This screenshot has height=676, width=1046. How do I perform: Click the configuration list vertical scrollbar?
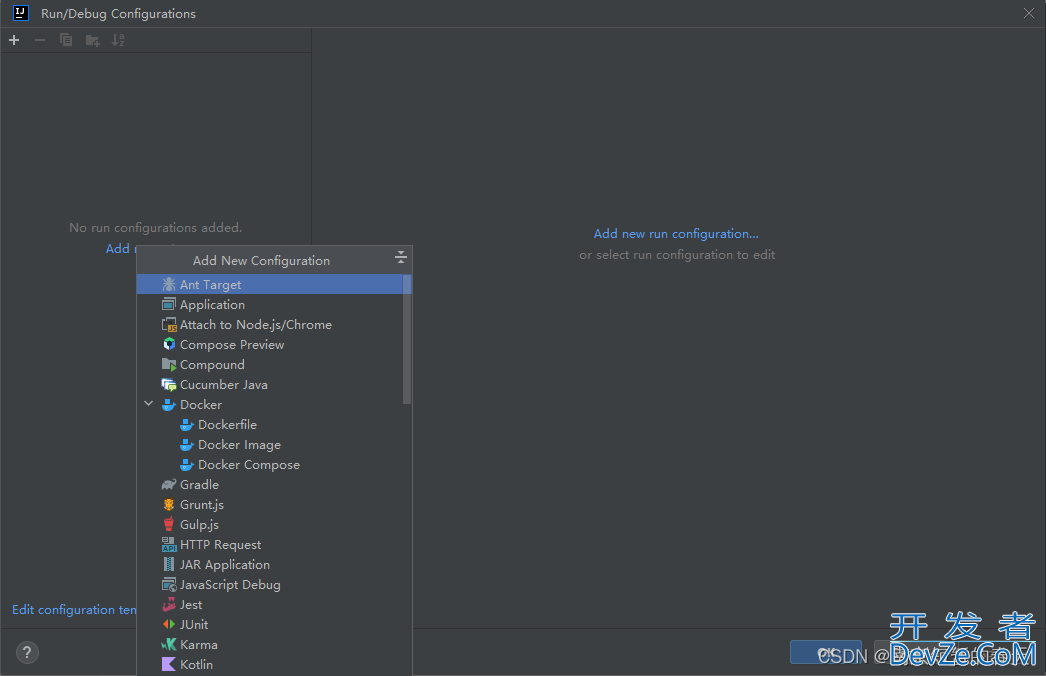coord(407,339)
